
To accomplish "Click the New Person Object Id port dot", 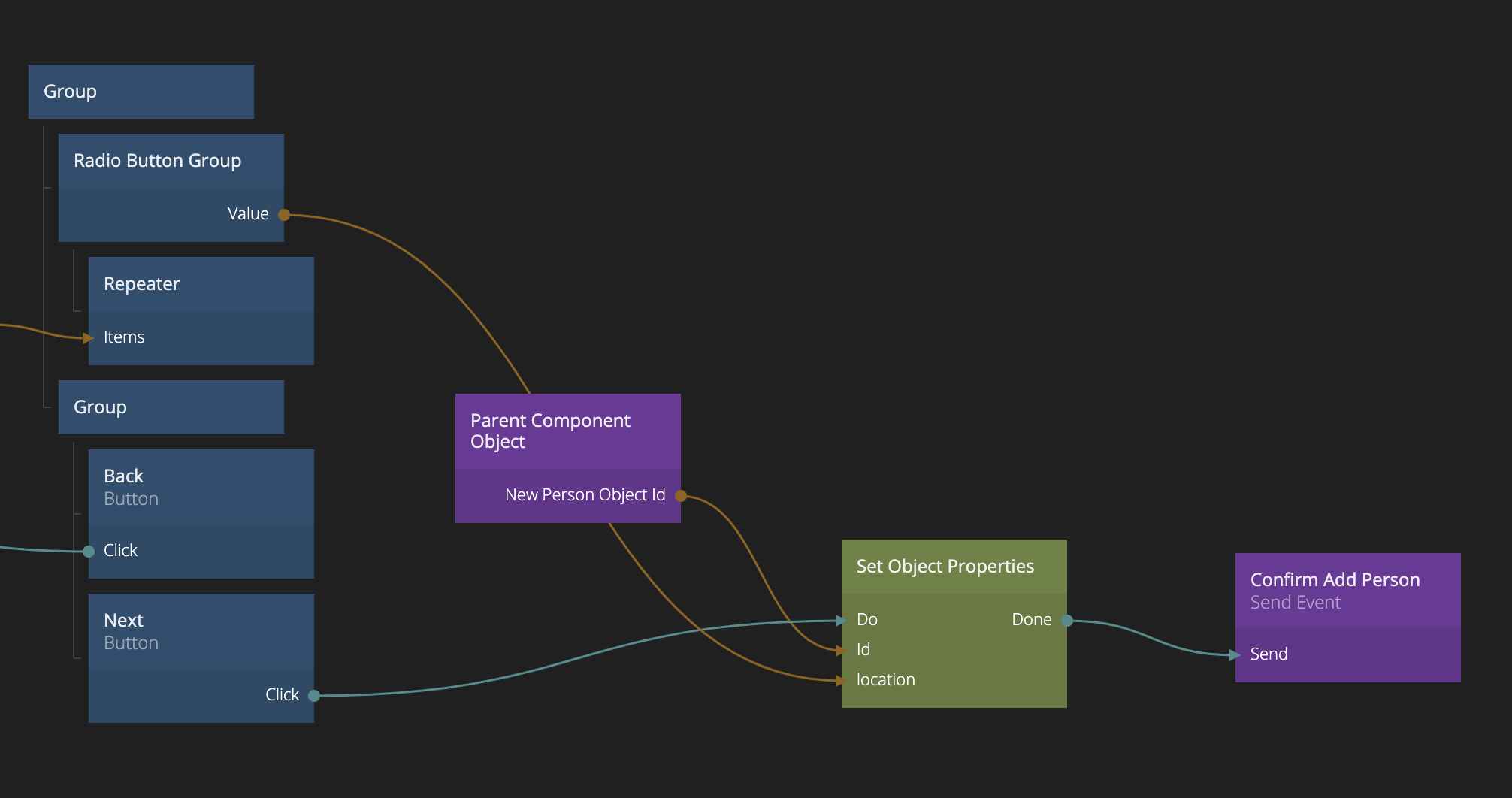I will [x=681, y=496].
